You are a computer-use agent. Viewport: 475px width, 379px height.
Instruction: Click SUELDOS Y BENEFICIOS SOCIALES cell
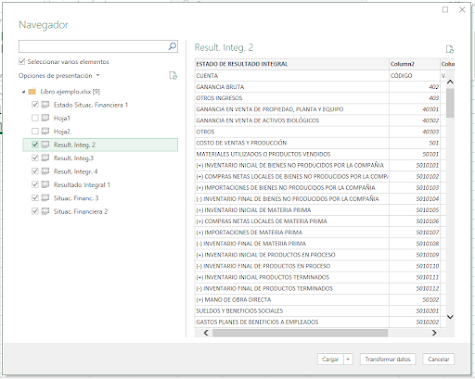tap(292, 311)
